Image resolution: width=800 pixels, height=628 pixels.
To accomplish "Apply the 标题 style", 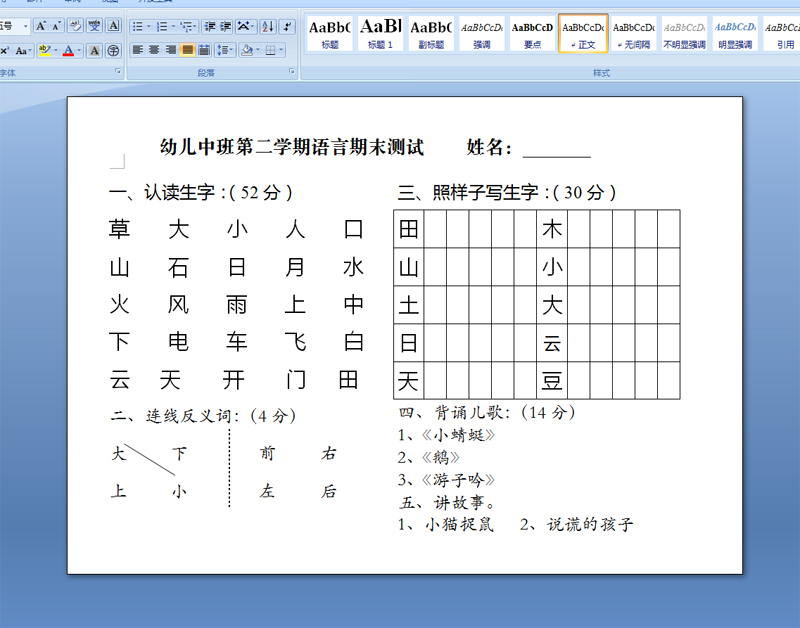I will point(330,34).
